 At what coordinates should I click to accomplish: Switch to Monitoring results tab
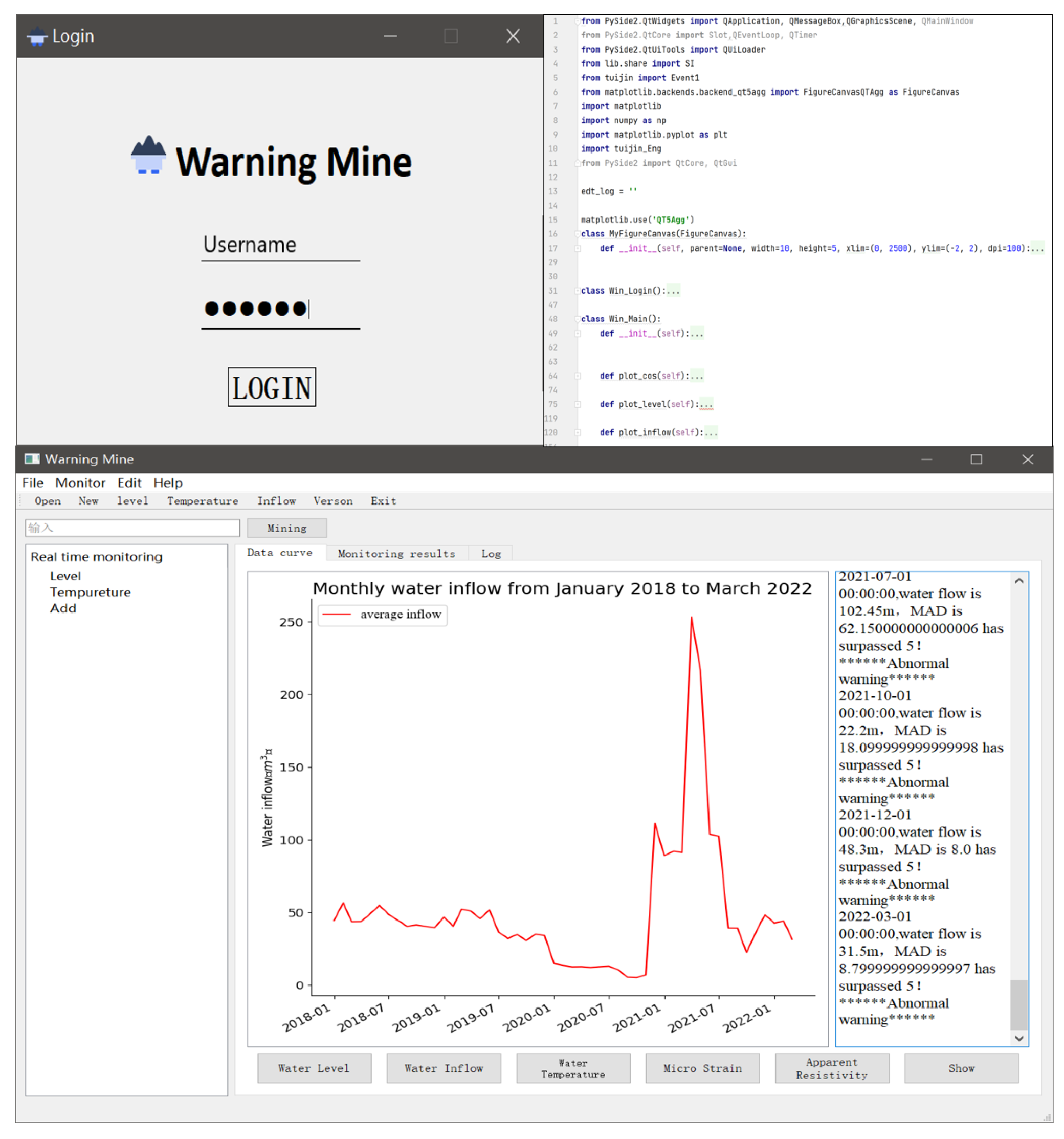click(x=396, y=554)
